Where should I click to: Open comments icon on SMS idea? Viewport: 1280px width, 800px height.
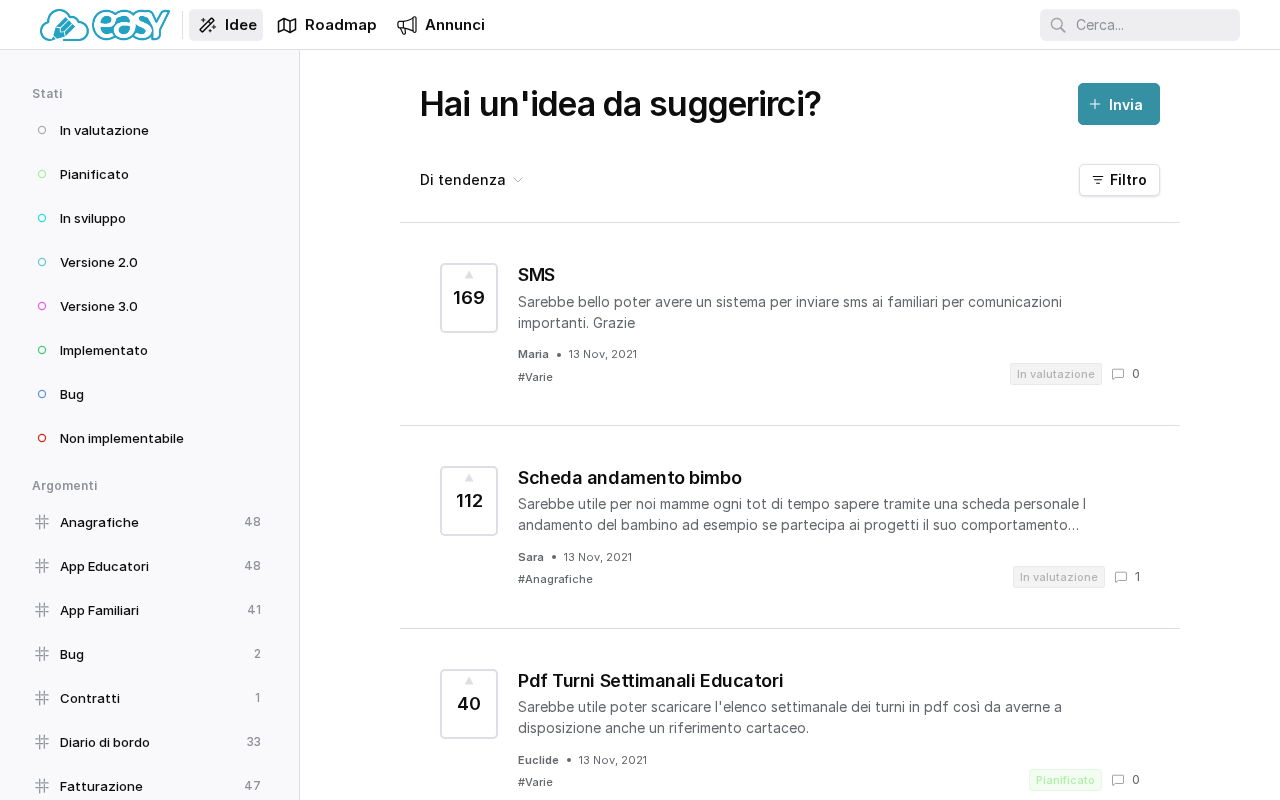pyautogui.click(x=1118, y=374)
